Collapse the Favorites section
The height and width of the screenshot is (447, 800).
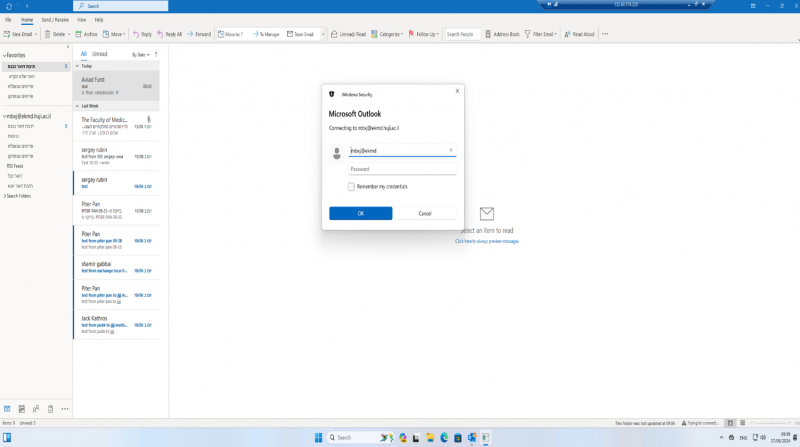coord(5,55)
